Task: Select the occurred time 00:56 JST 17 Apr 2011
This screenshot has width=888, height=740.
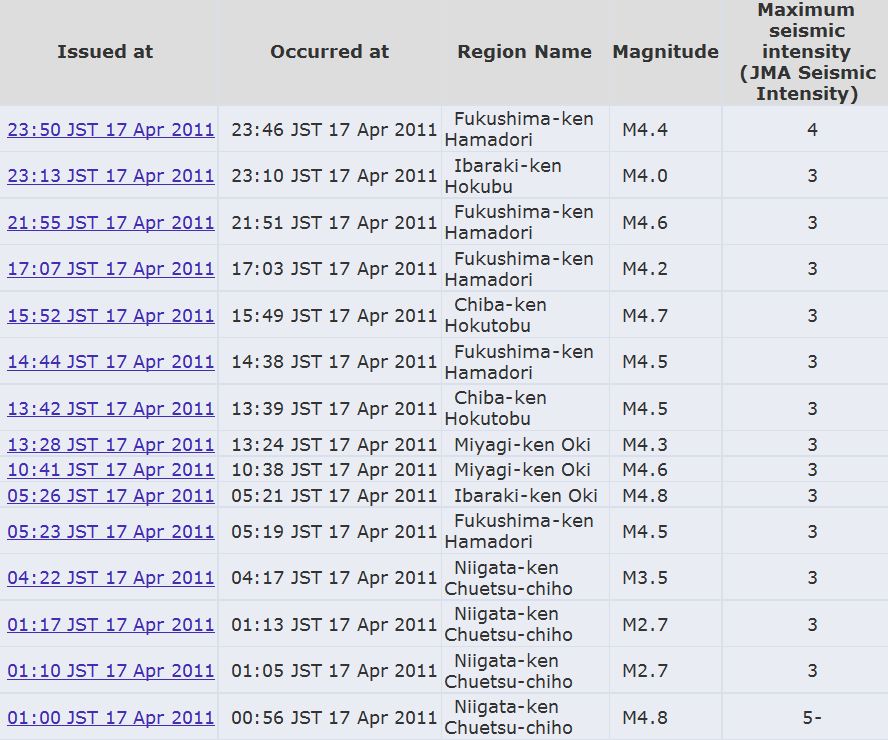Action: [334, 718]
